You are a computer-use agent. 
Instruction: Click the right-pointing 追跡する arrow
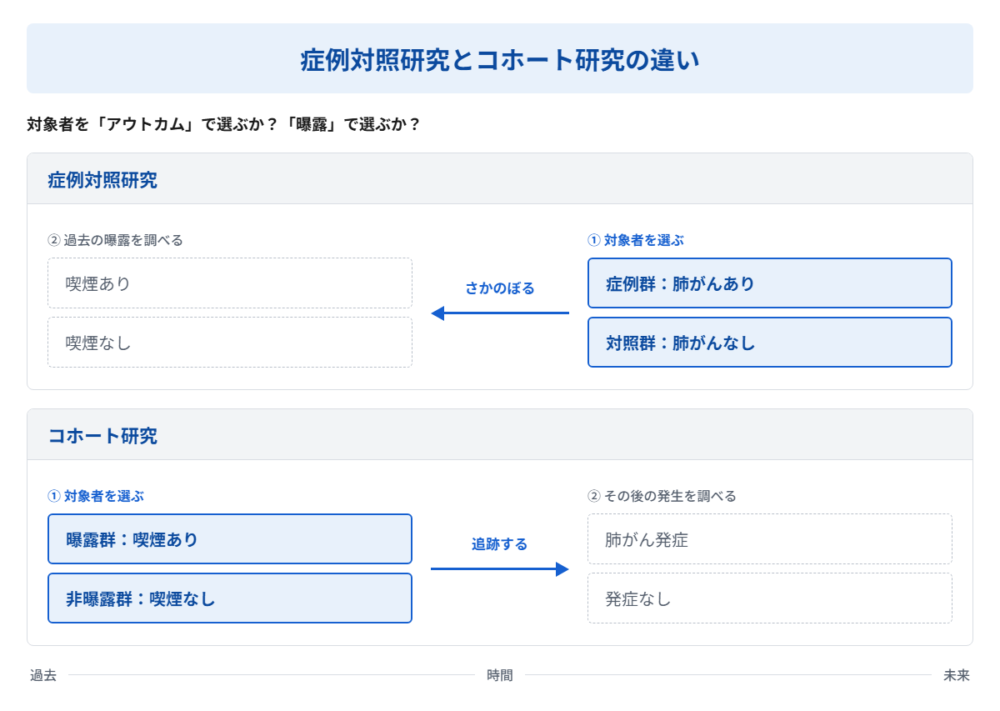coord(500,569)
